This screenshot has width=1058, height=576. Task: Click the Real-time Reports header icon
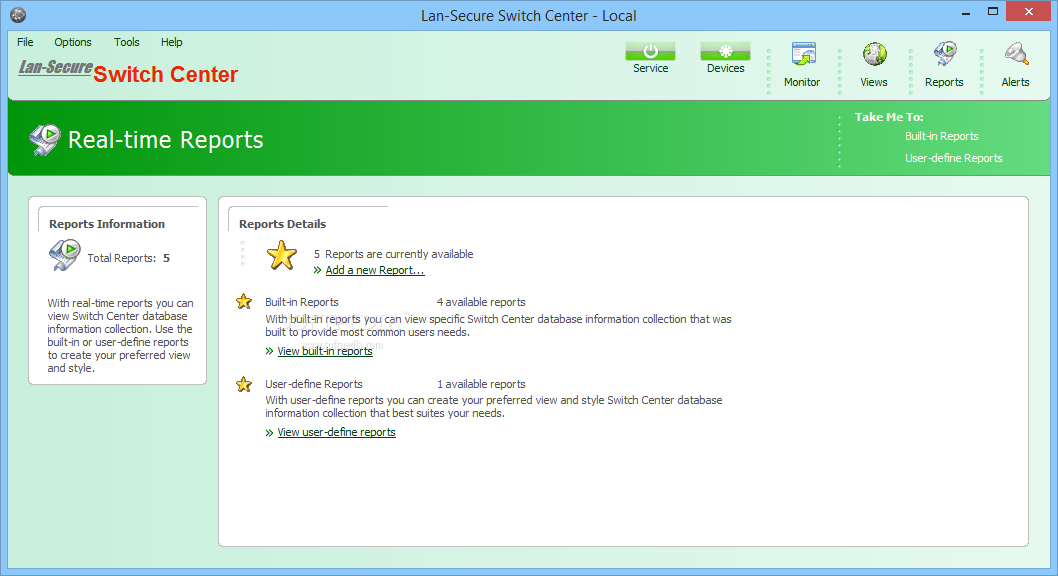[x=45, y=140]
